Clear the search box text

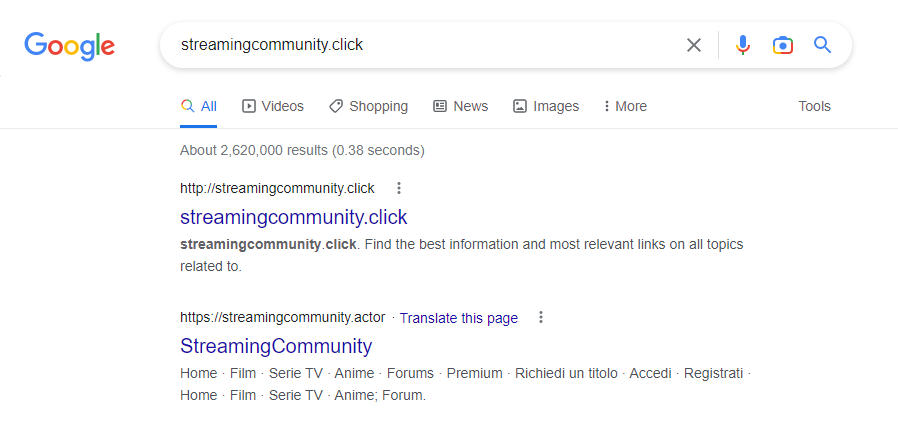point(693,45)
